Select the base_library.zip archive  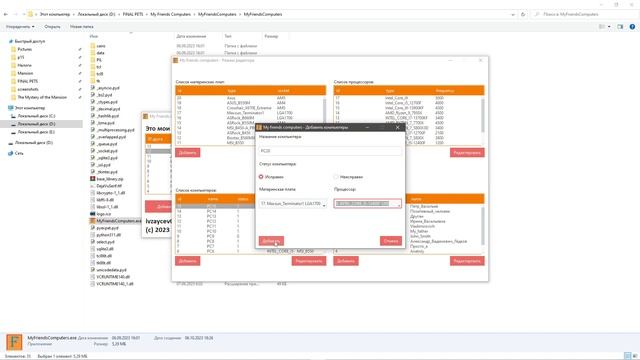tap(110, 179)
